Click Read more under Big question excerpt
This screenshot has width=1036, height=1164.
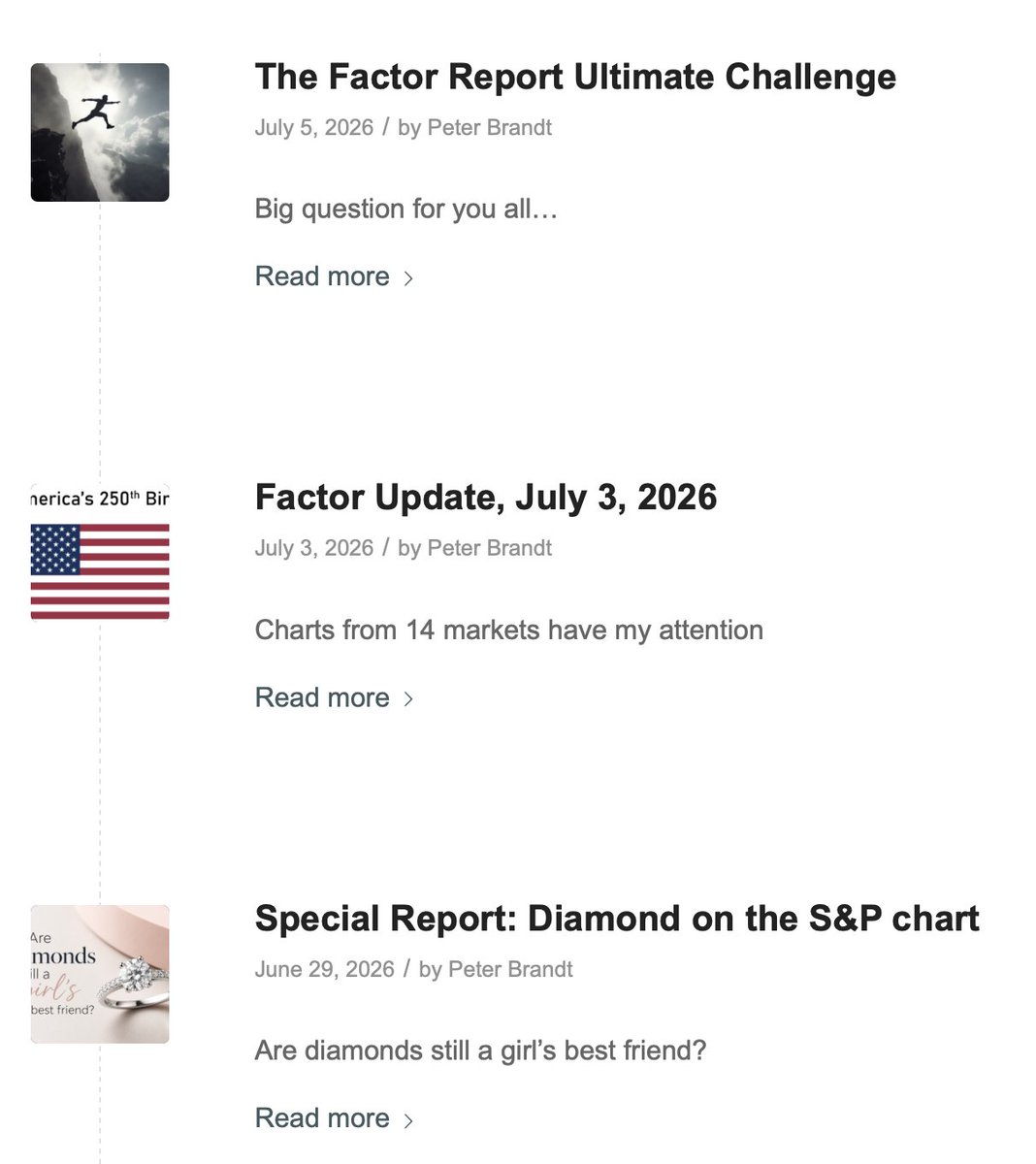(322, 276)
